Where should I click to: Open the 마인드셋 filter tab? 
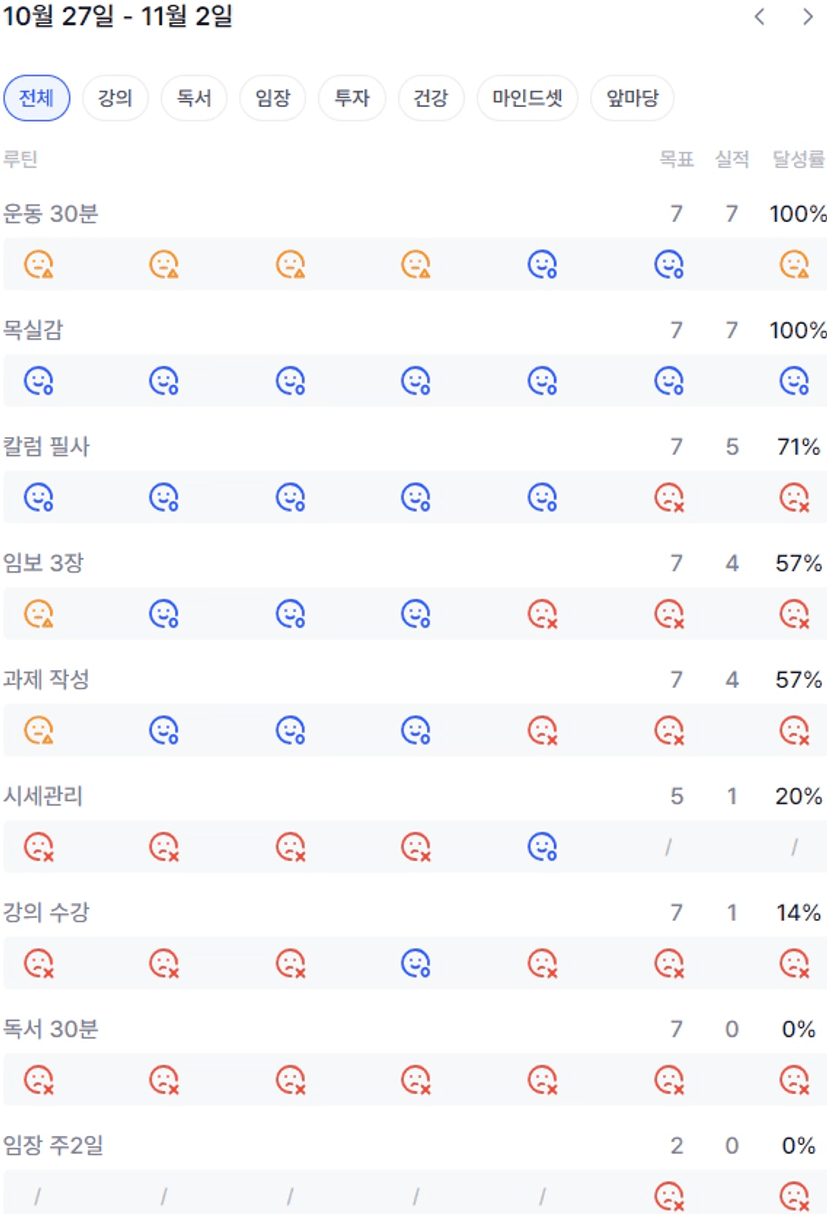(x=528, y=98)
